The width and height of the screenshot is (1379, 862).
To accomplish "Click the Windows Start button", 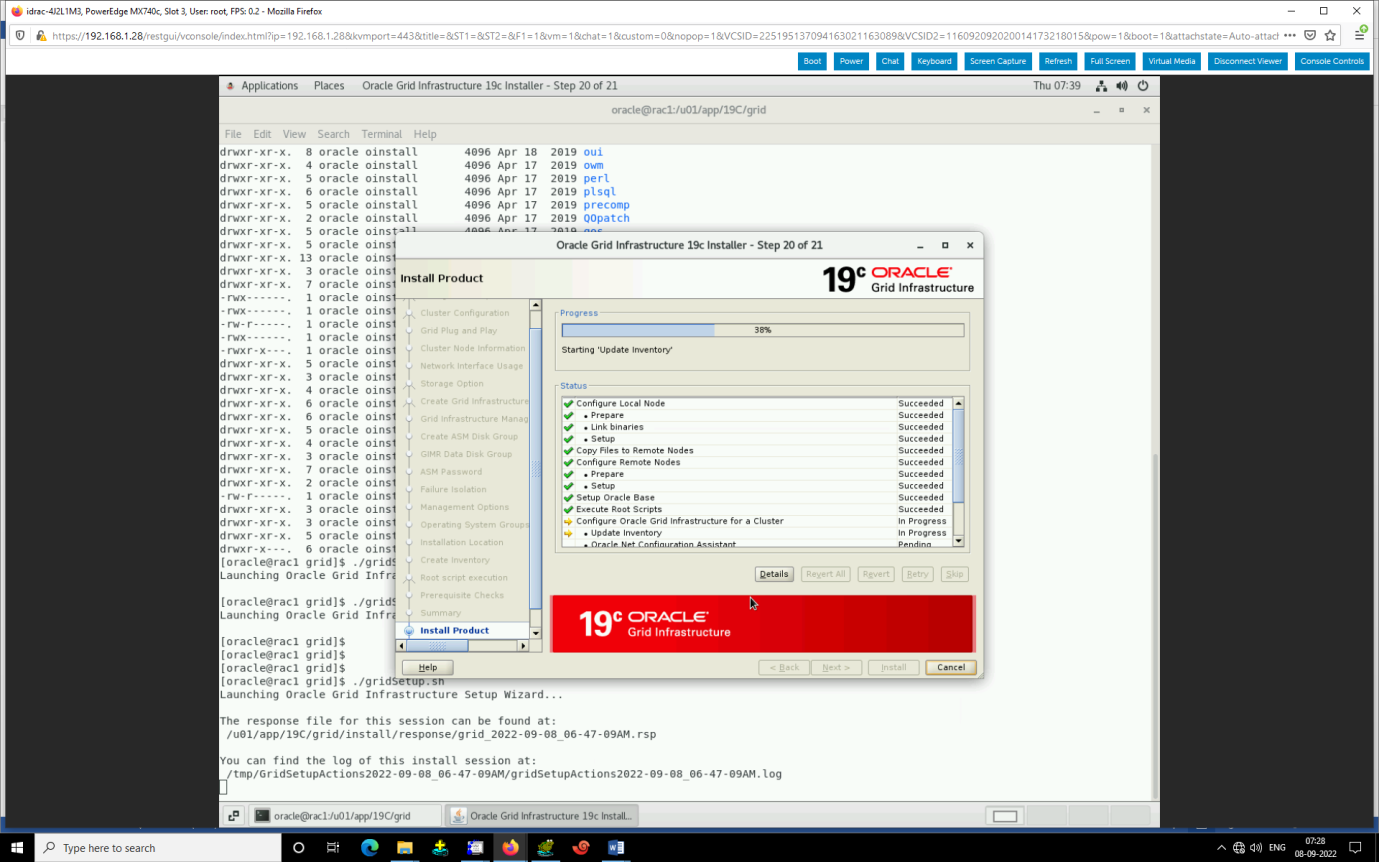I will coord(17,847).
